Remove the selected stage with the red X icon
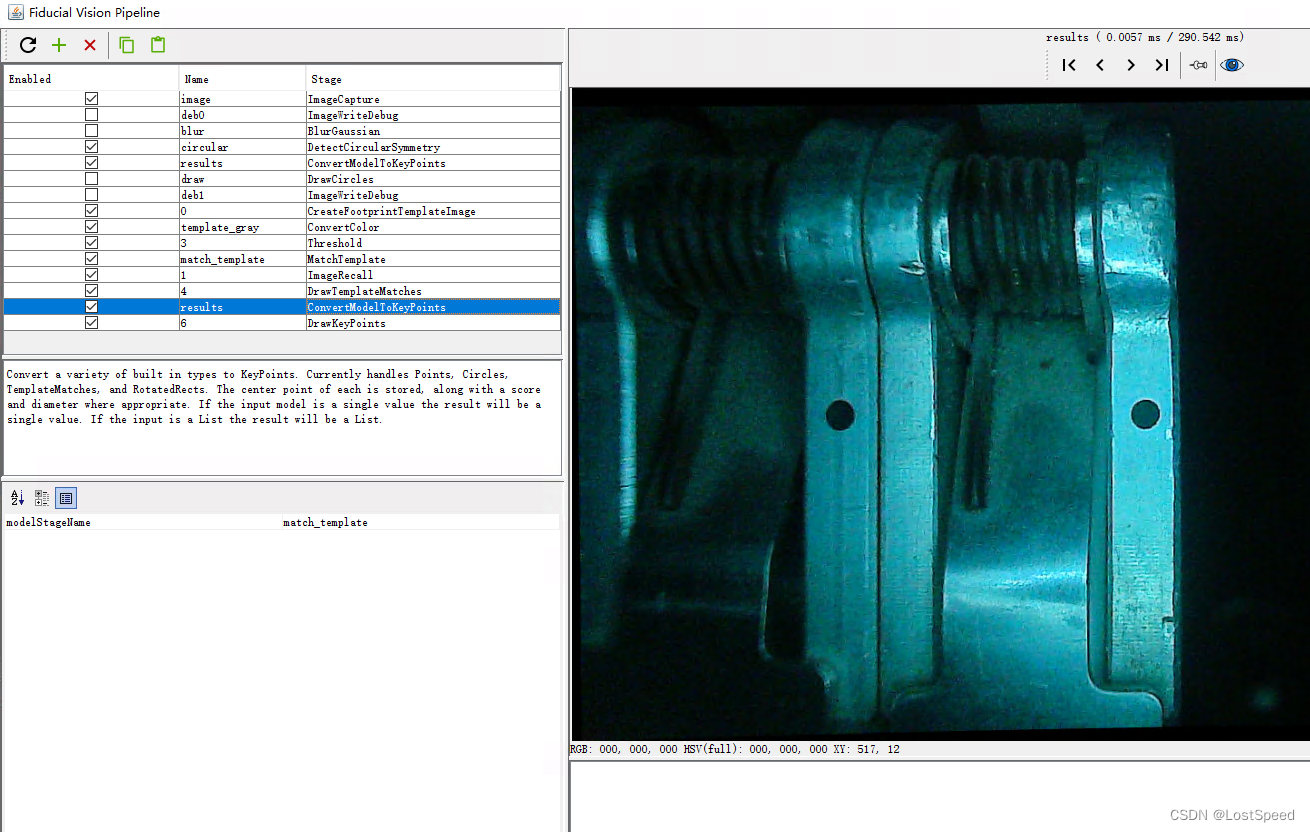 tap(90, 45)
